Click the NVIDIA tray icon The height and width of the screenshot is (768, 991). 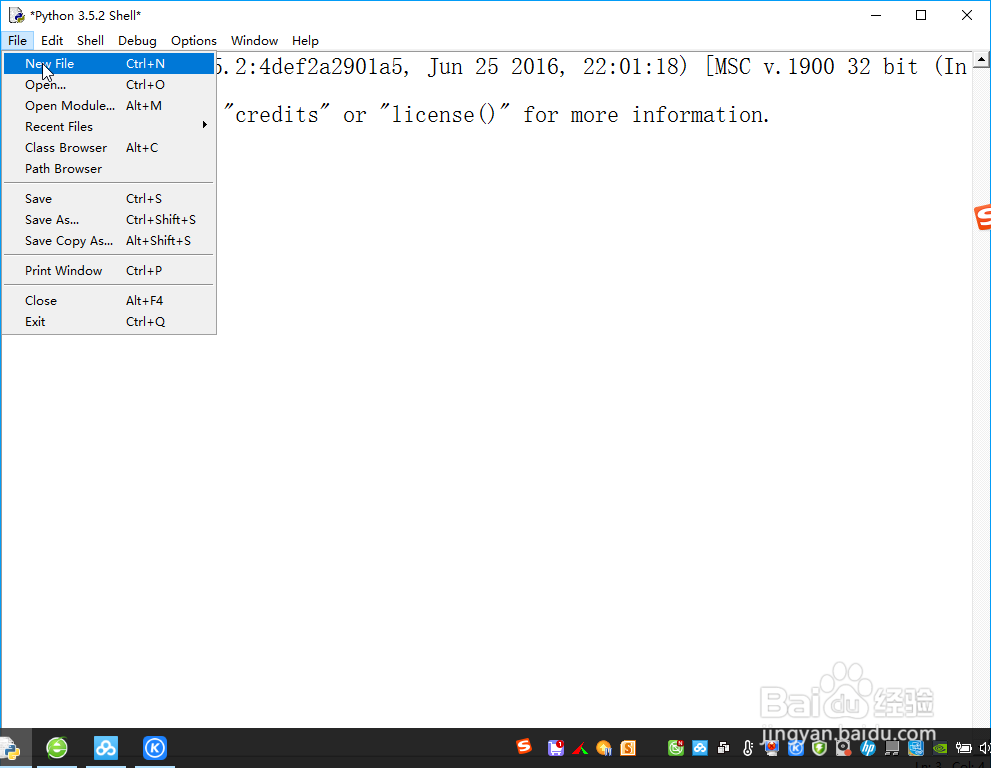940,748
